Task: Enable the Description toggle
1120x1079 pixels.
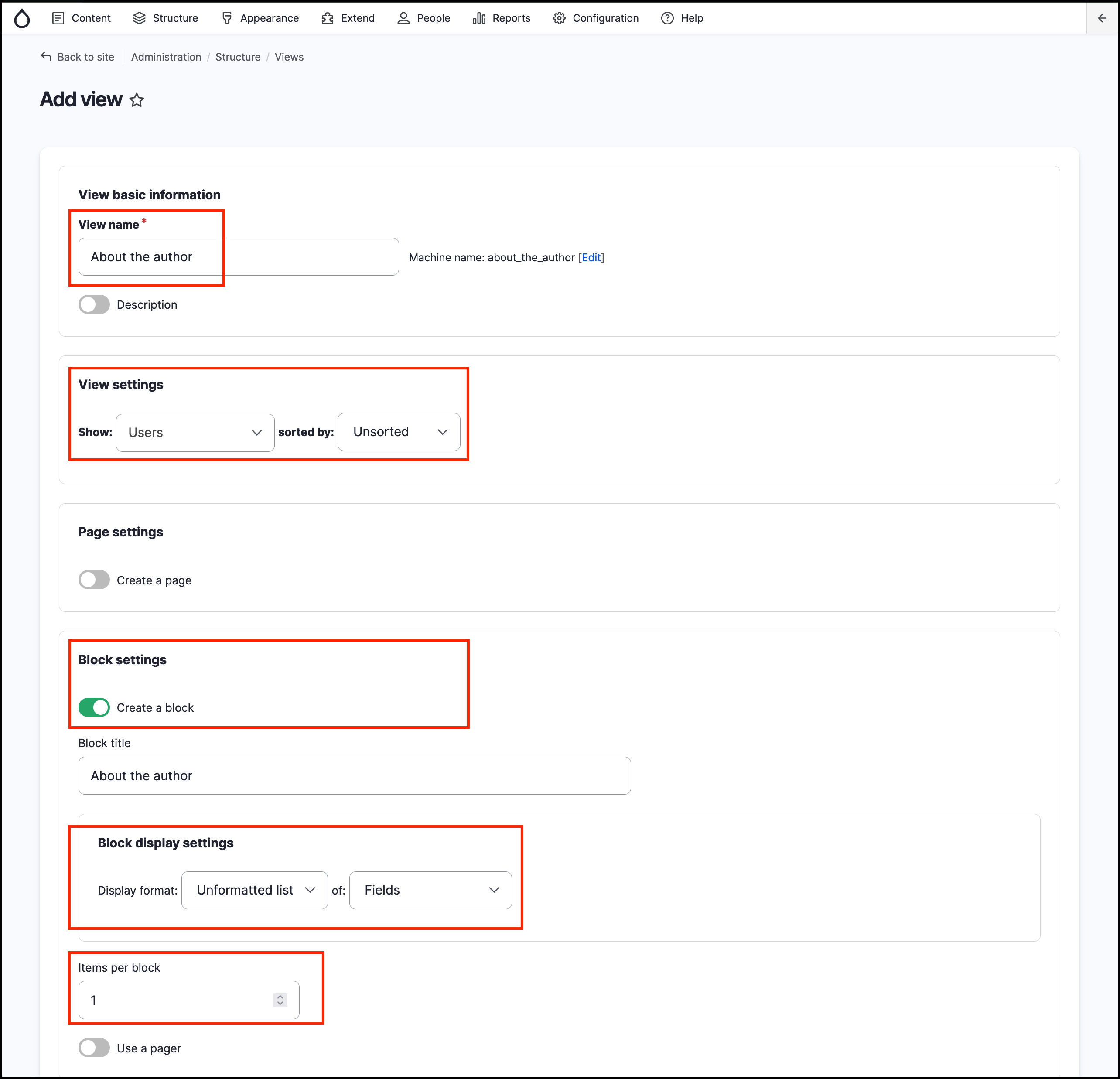Action: pyautogui.click(x=94, y=304)
